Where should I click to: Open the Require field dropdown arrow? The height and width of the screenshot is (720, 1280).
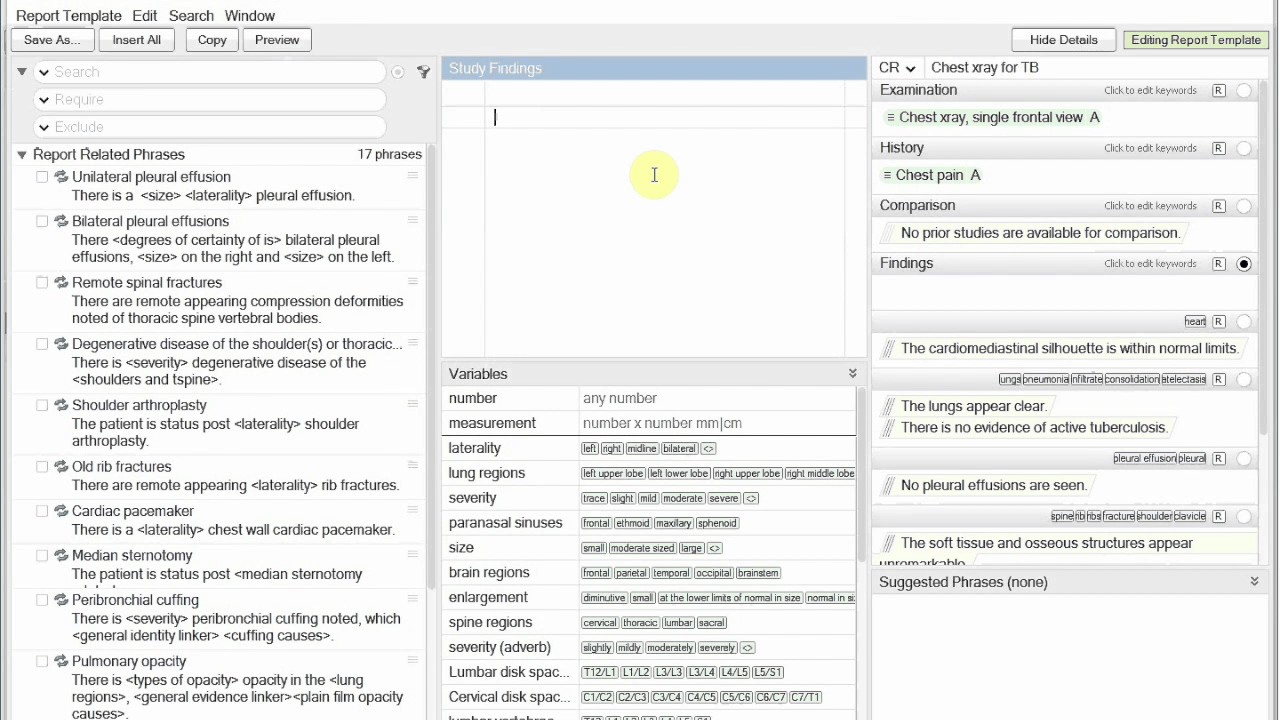(43, 99)
